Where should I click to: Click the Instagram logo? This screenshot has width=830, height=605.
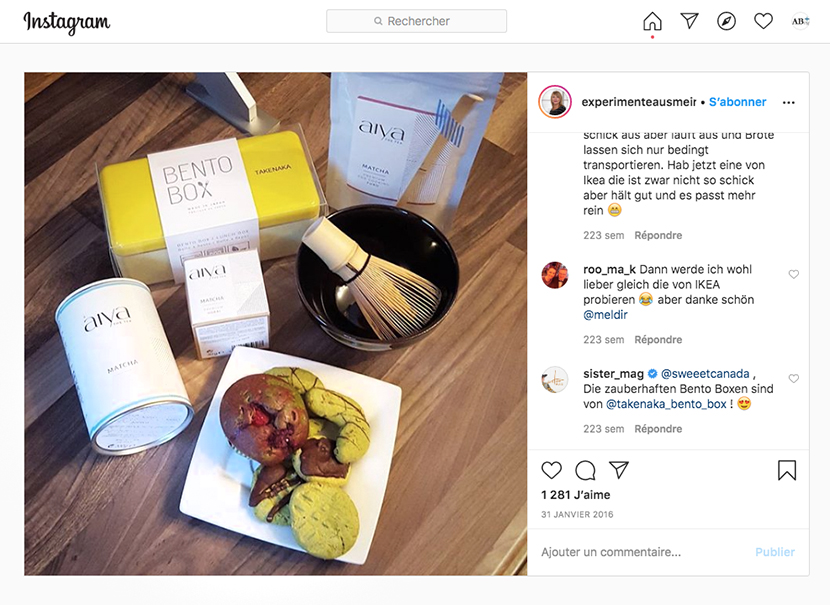click(67, 22)
